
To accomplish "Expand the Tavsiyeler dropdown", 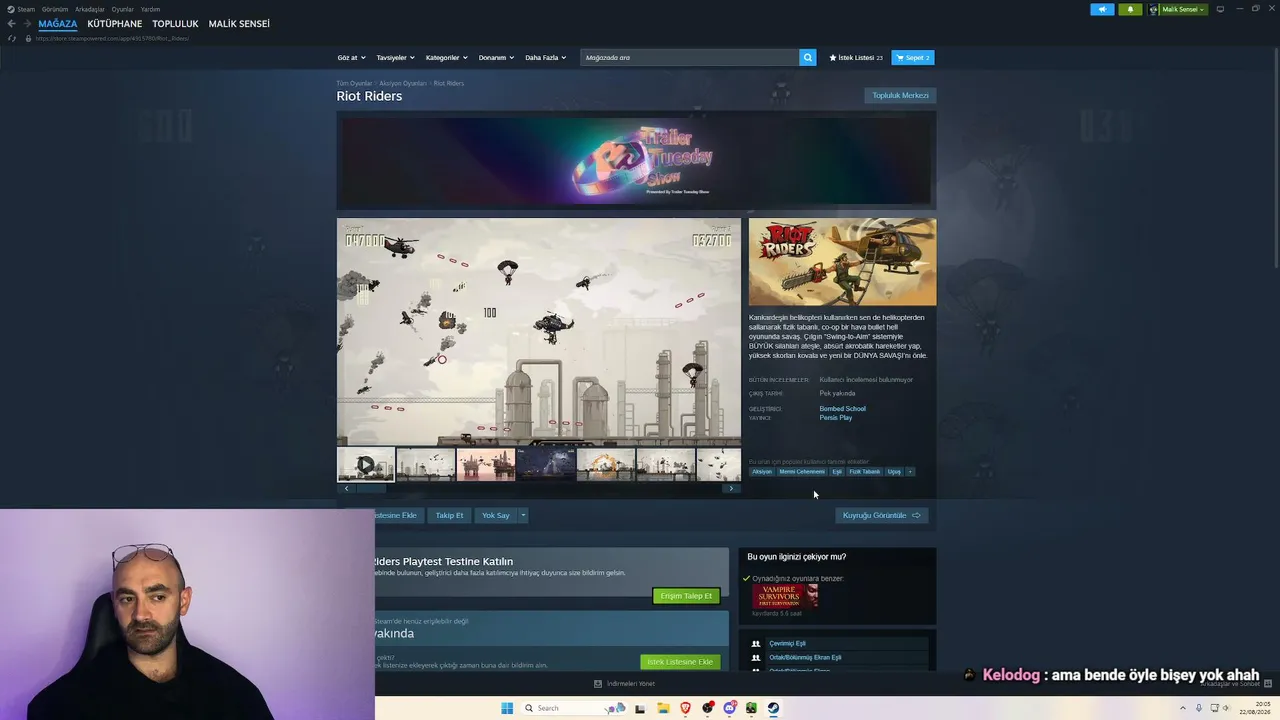I will coord(396,58).
